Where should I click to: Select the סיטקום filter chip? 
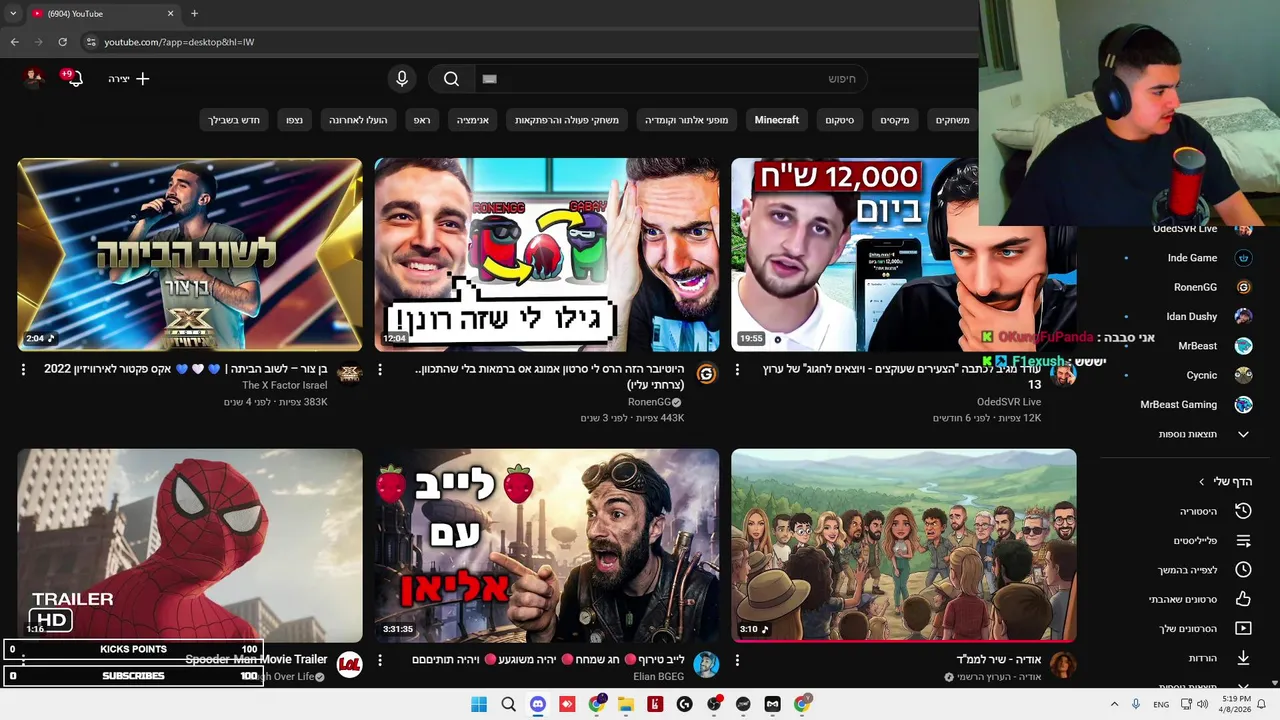coord(840,120)
